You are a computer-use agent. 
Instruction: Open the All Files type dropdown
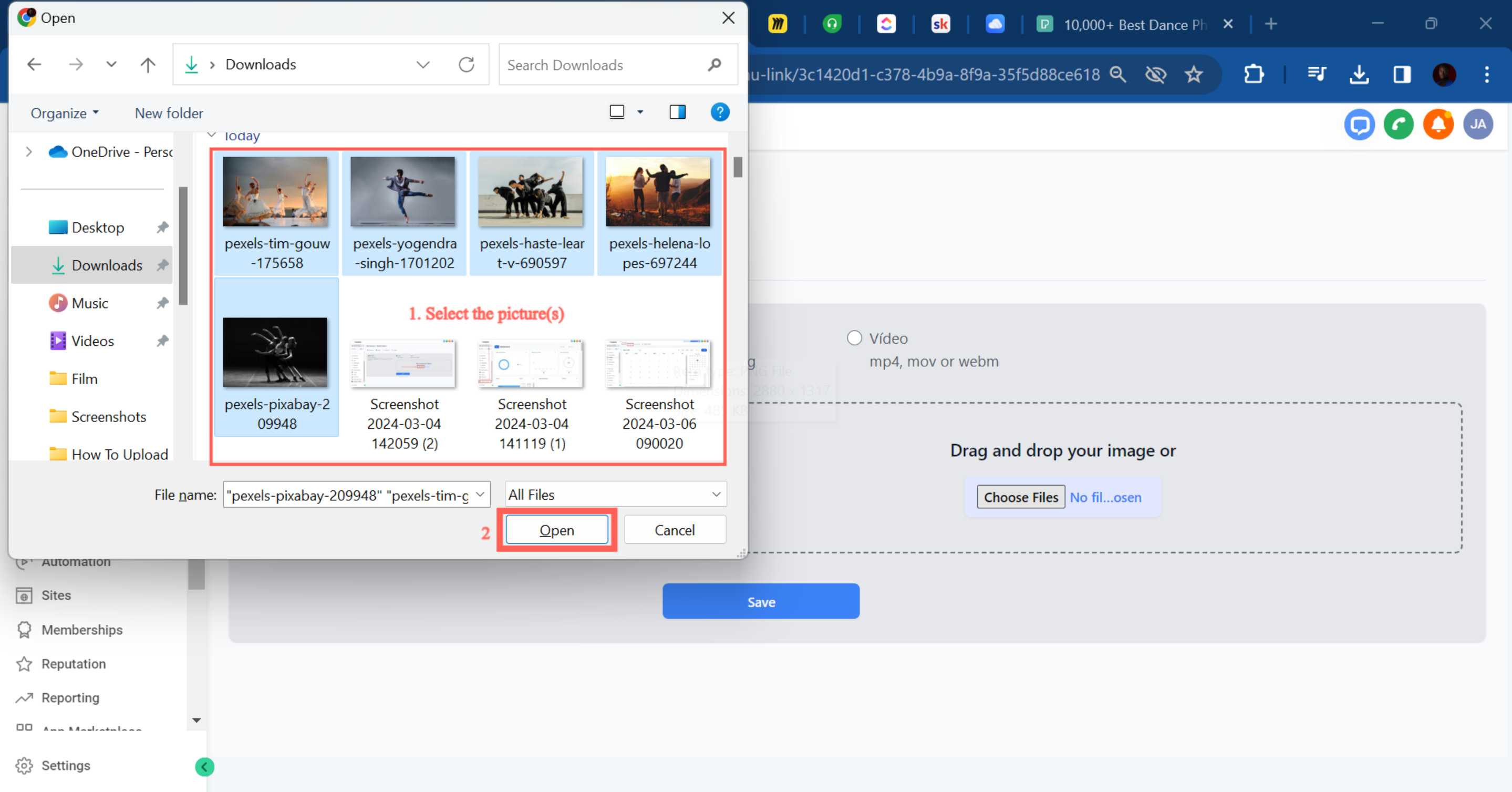pos(616,495)
